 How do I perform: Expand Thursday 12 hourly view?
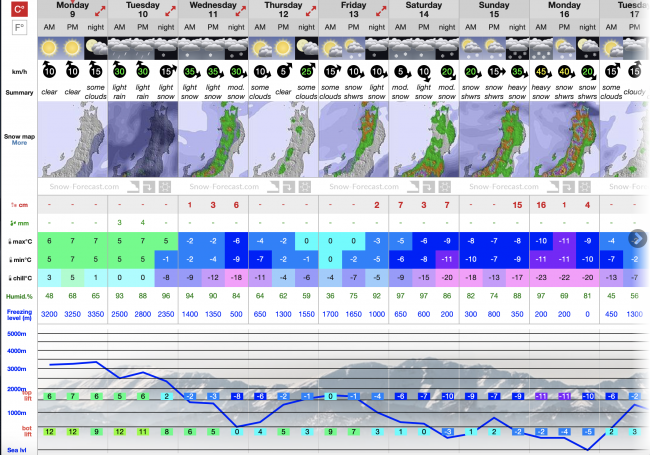311,11
